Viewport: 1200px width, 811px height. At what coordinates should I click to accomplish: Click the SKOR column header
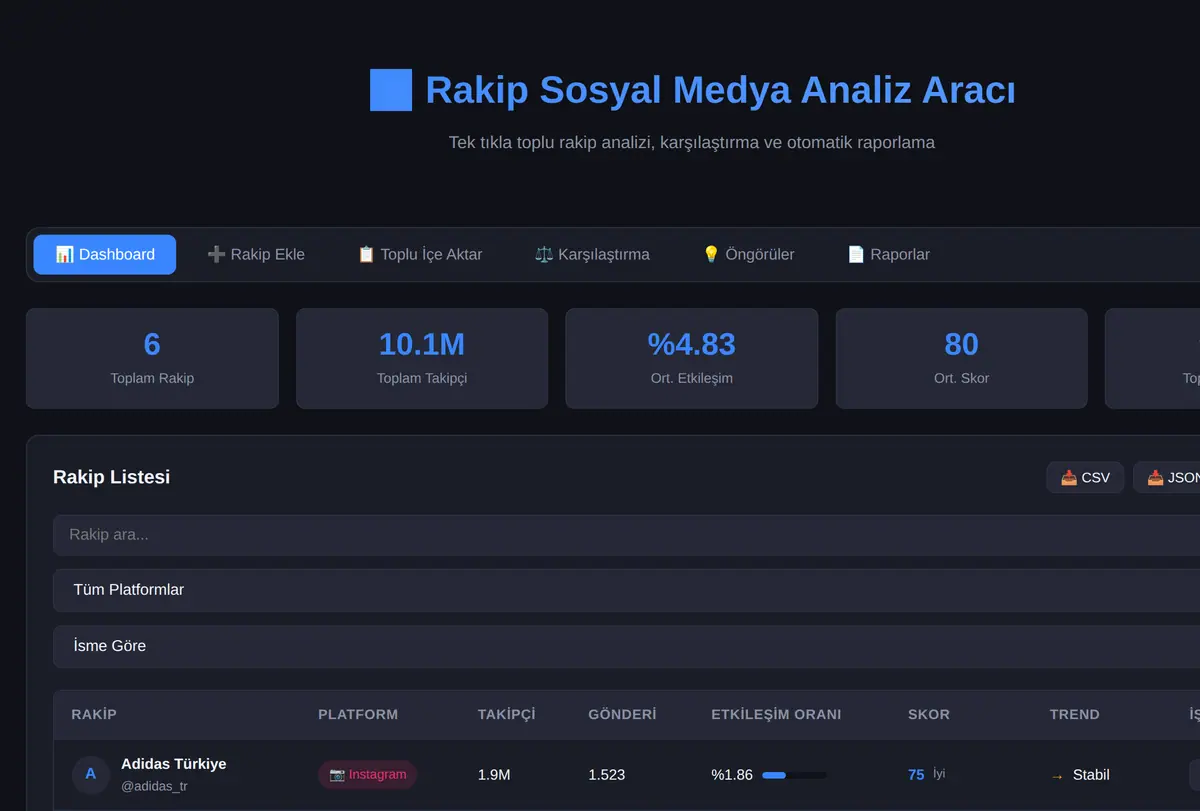pyautogui.click(x=929, y=714)
